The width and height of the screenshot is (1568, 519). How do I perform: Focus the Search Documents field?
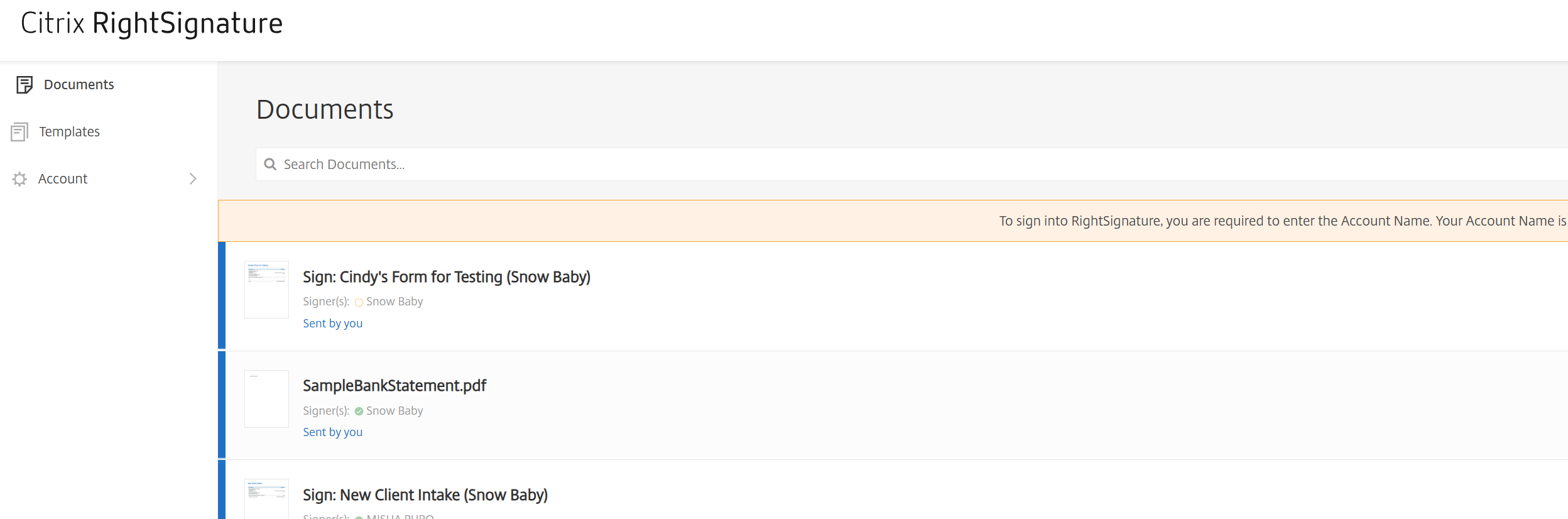[x=879, y=164]
